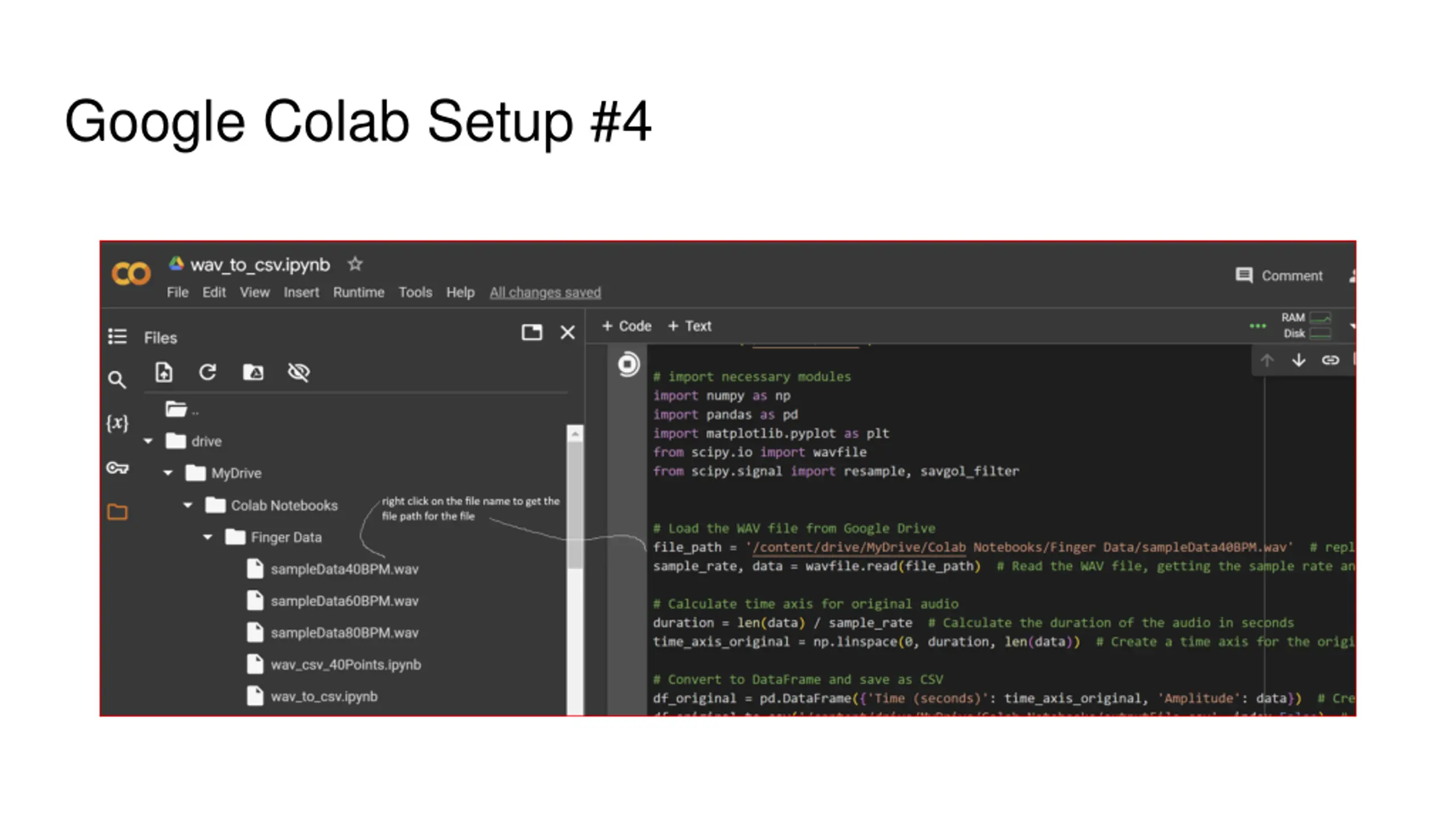Add a Code cell
This screenshot has height=819, width=1456.
coord(626,326)
